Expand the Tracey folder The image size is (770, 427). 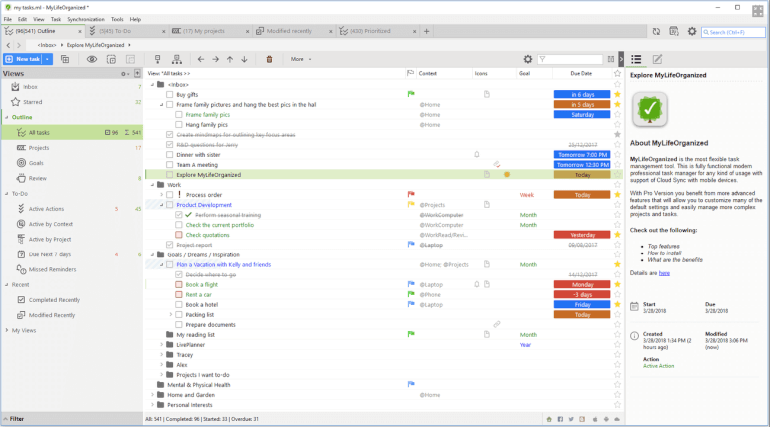(x=162, y=355)
